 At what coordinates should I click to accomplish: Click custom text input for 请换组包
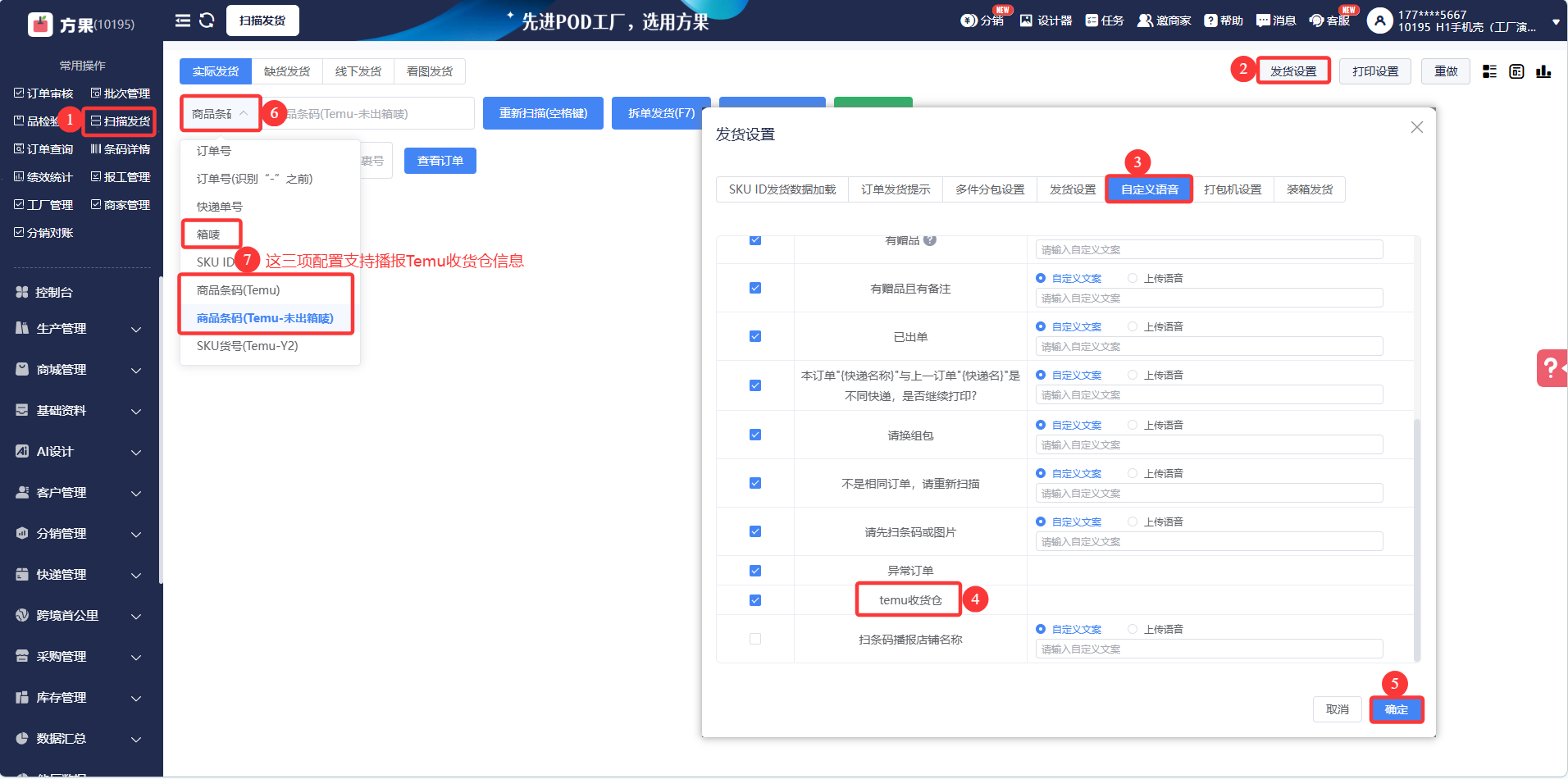click(x=1209, y=444)
